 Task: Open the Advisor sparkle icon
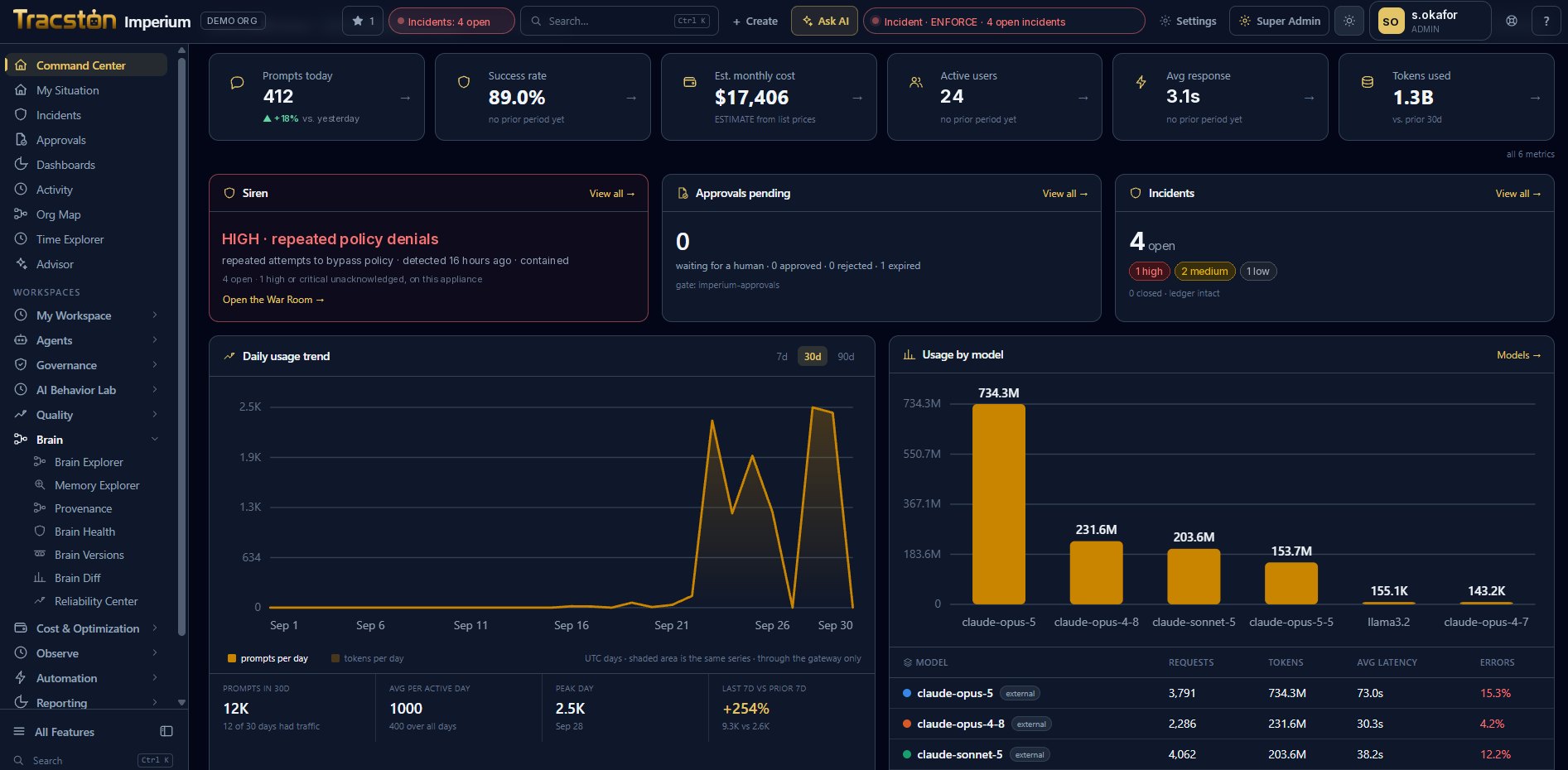(21, 264)
